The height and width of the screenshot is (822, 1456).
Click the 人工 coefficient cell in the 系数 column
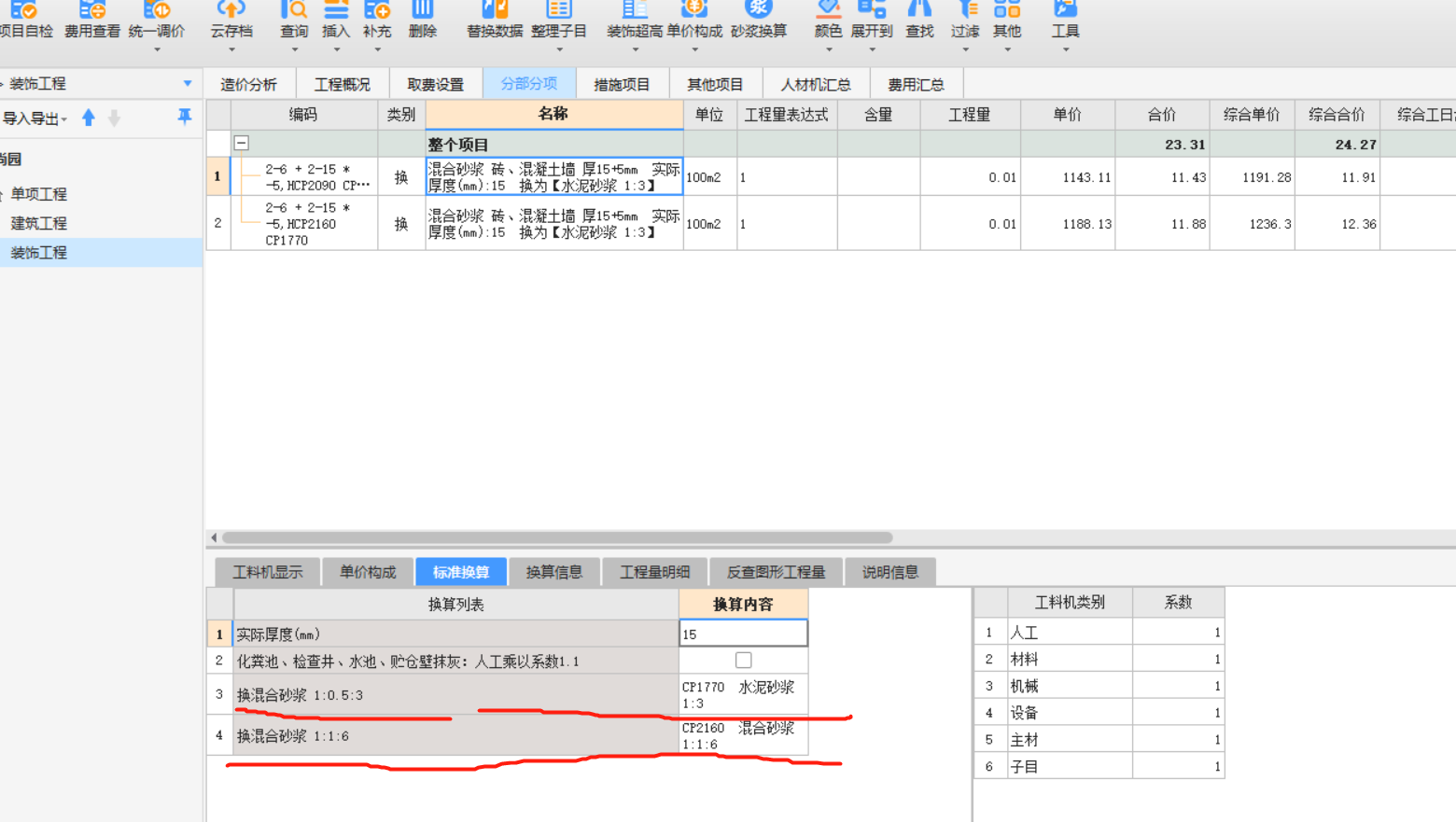[x=1178, y=633]
